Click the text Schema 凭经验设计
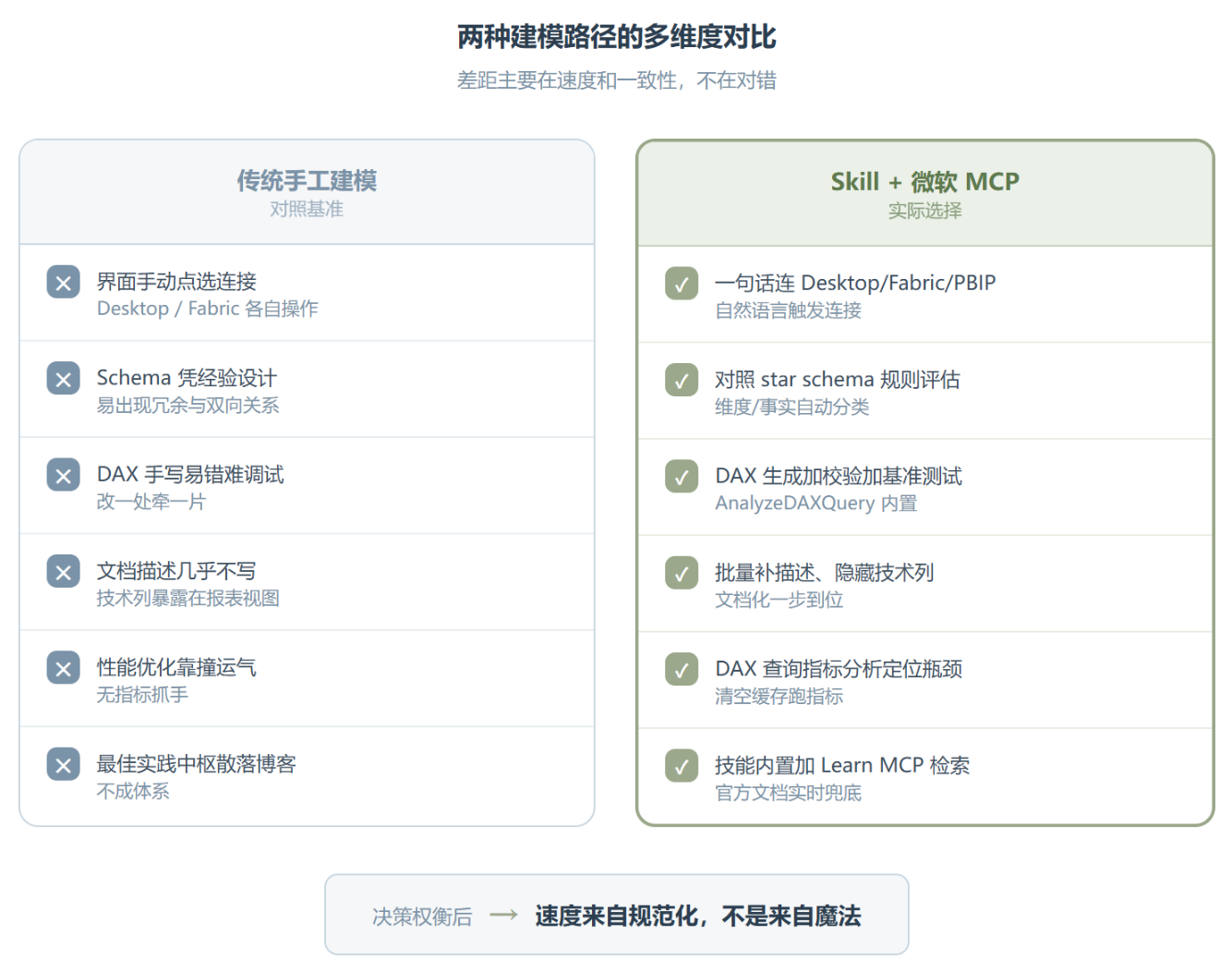This screenshot has height=972, width=1232. [187, 378]
